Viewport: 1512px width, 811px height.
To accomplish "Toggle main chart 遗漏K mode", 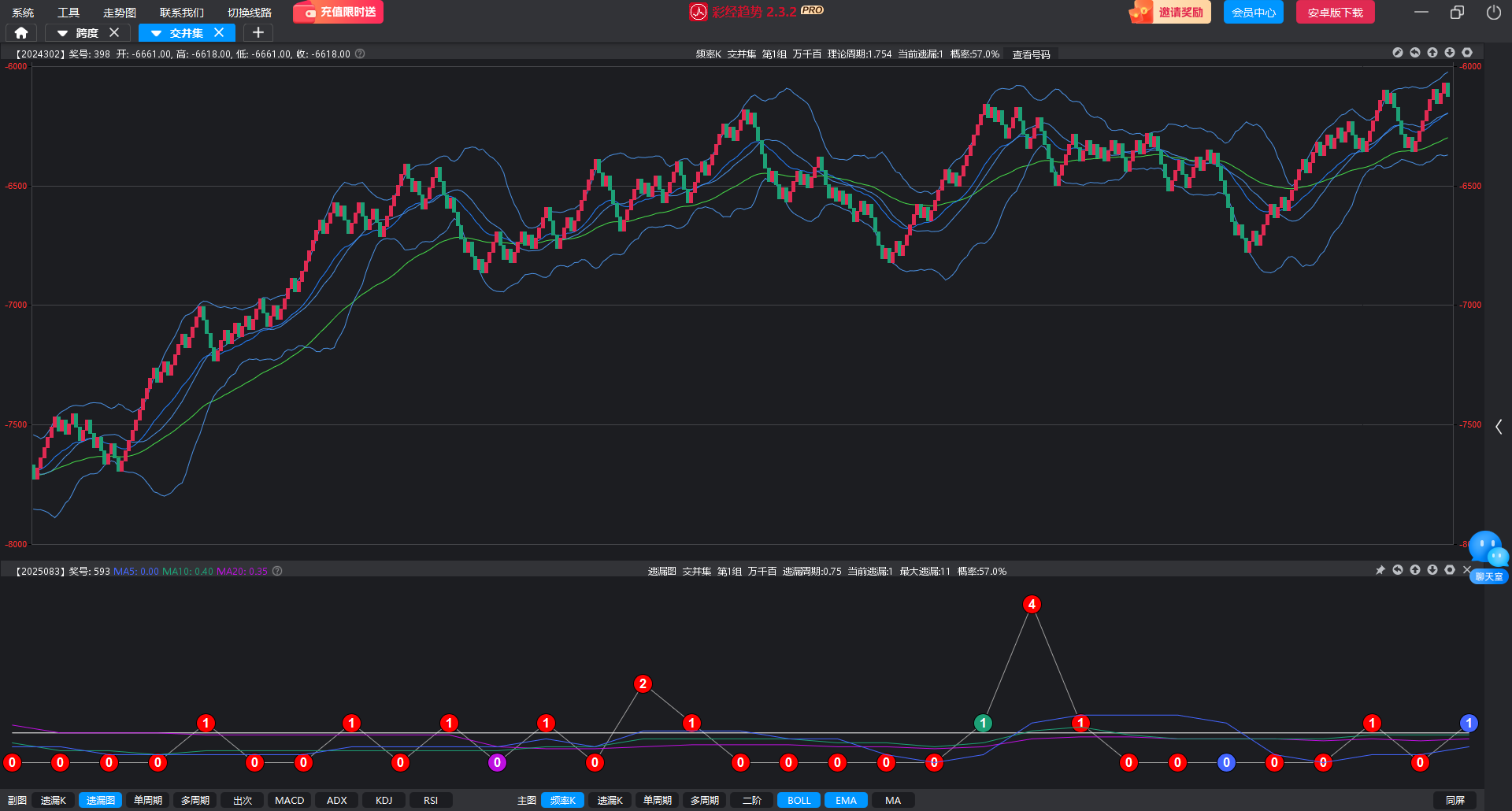I will pyautogui.click(x=610, y=800).
